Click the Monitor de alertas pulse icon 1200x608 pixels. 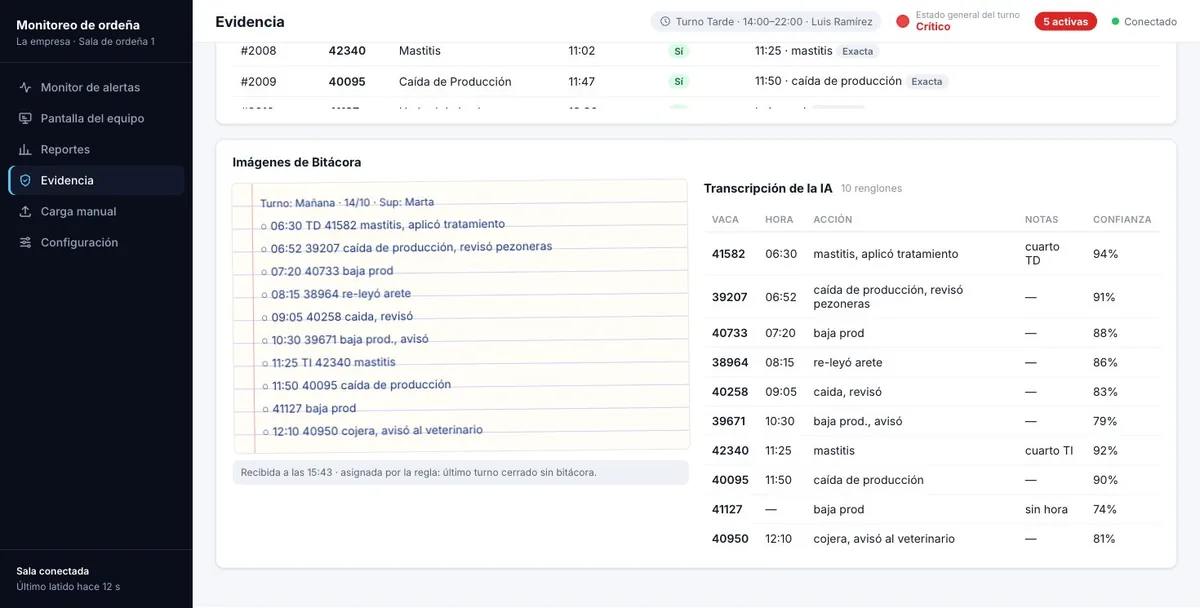pyautogui.click(x=26, y=88)
